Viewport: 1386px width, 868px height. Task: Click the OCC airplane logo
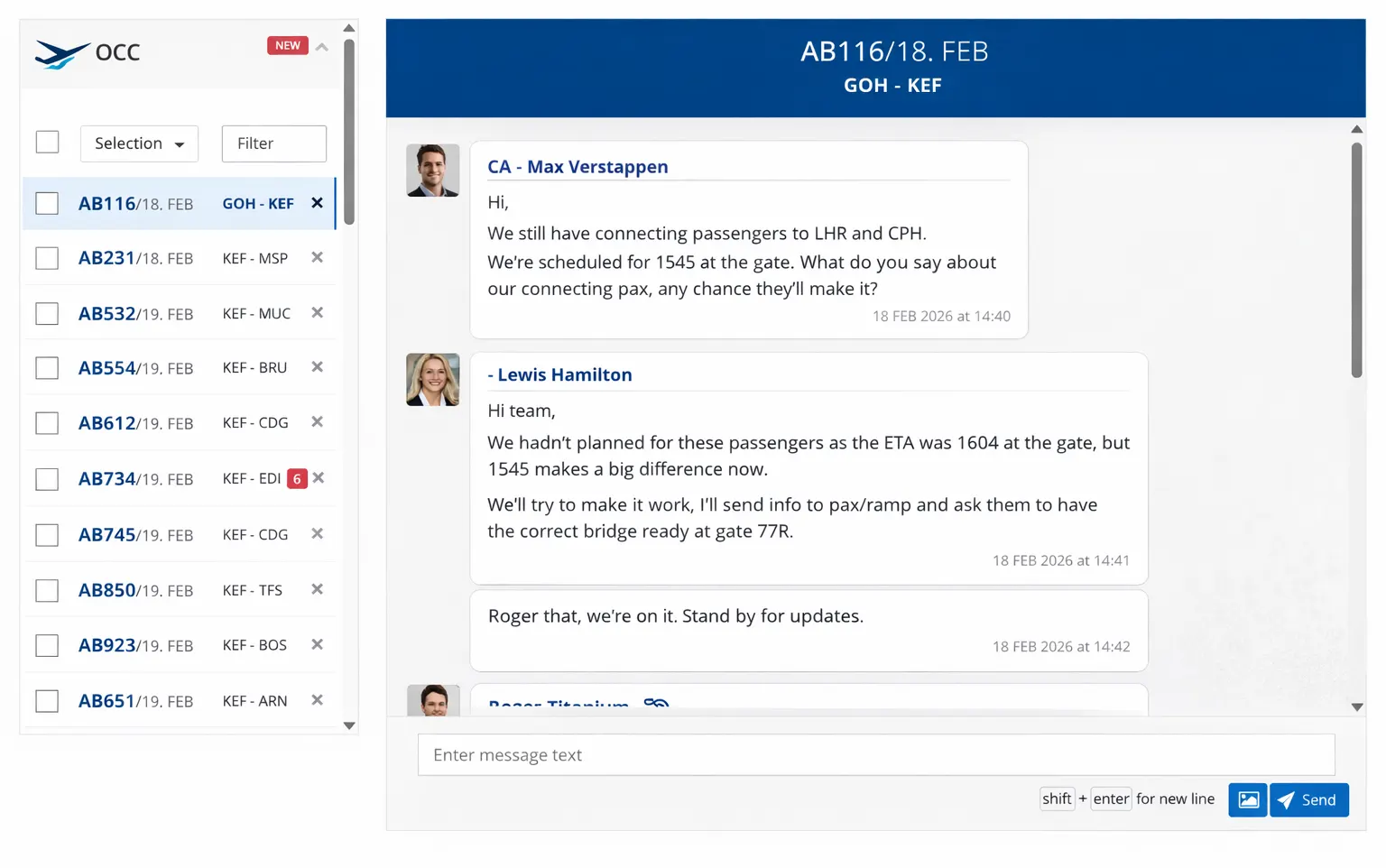pyautogui.click(x=61, y=54)
